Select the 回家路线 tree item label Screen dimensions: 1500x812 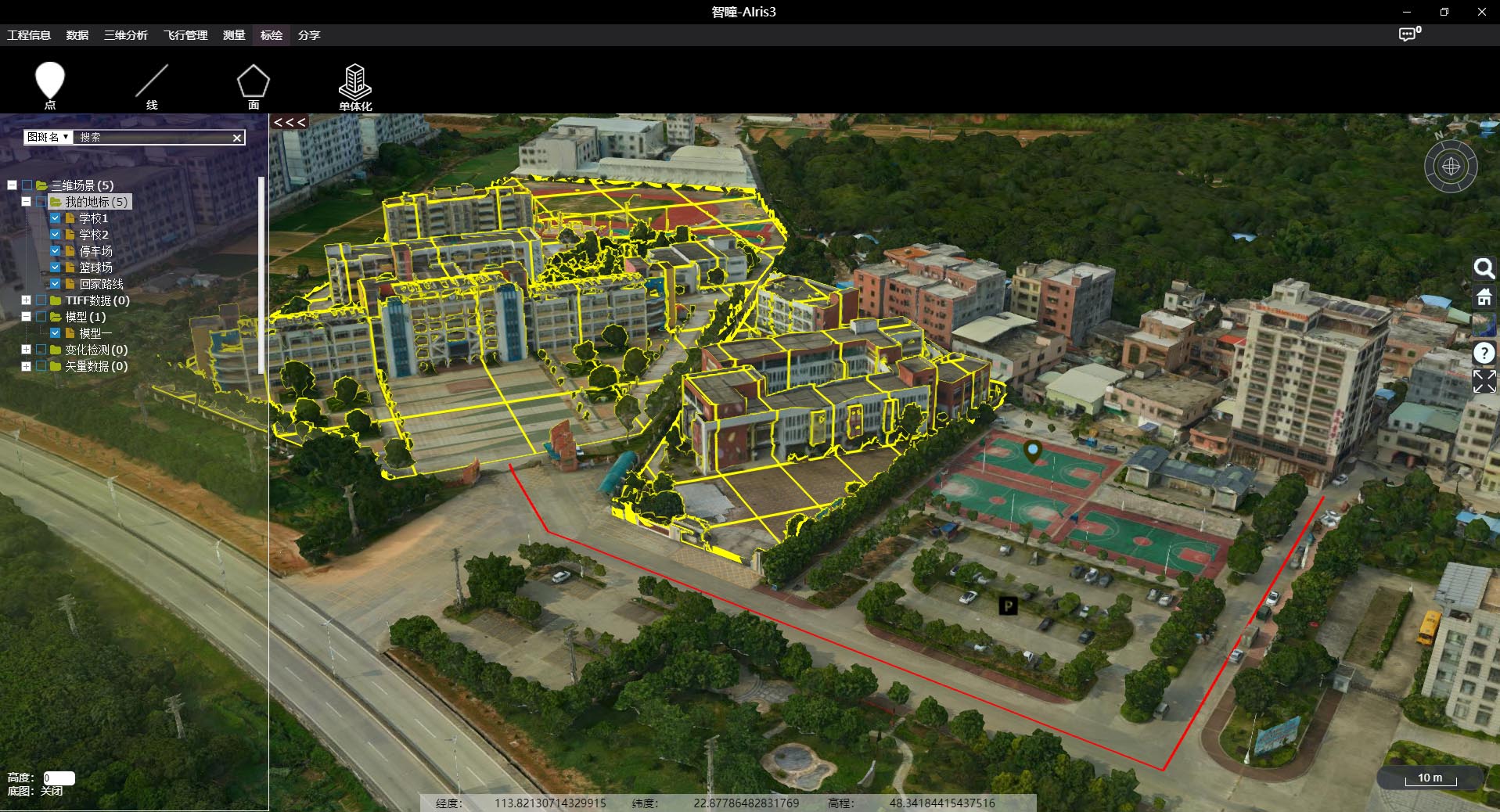tap(101, 284)
